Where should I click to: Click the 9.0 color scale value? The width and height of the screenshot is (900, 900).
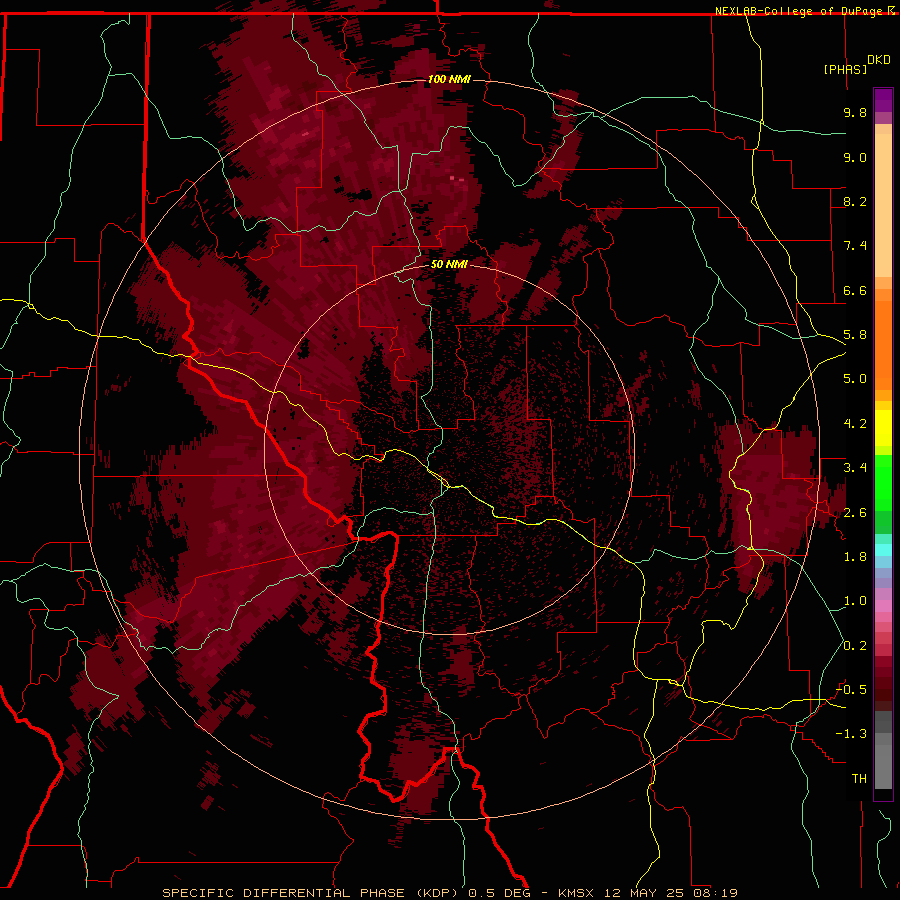(x=855, y=157)
